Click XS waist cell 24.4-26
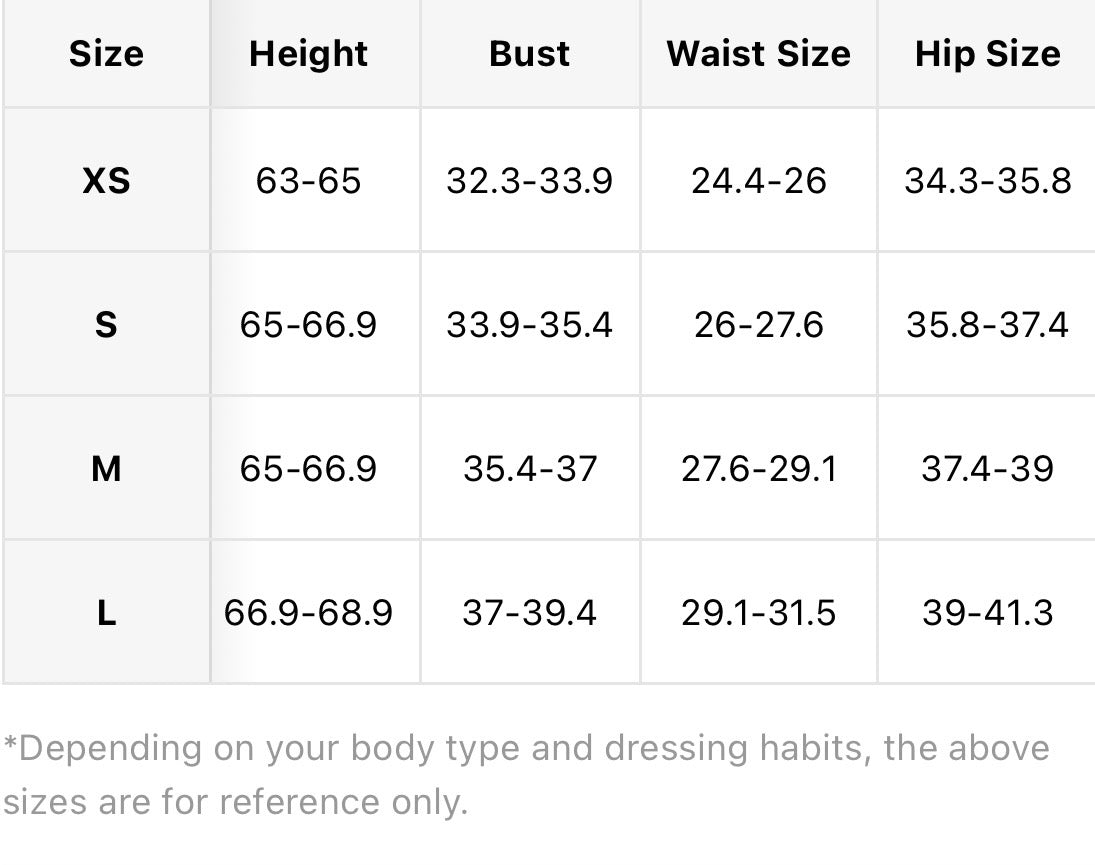Image resolution: width=1095 pixels, height=865 pixels. coord(758,180)
